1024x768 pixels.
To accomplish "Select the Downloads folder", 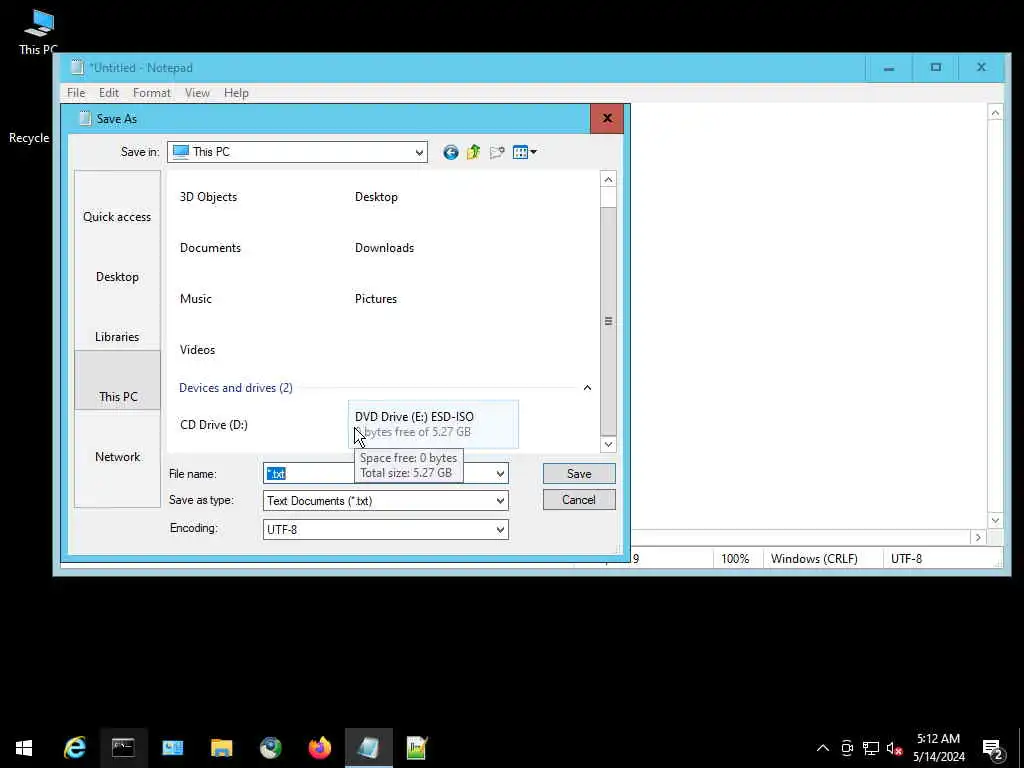I will [384, 248].
